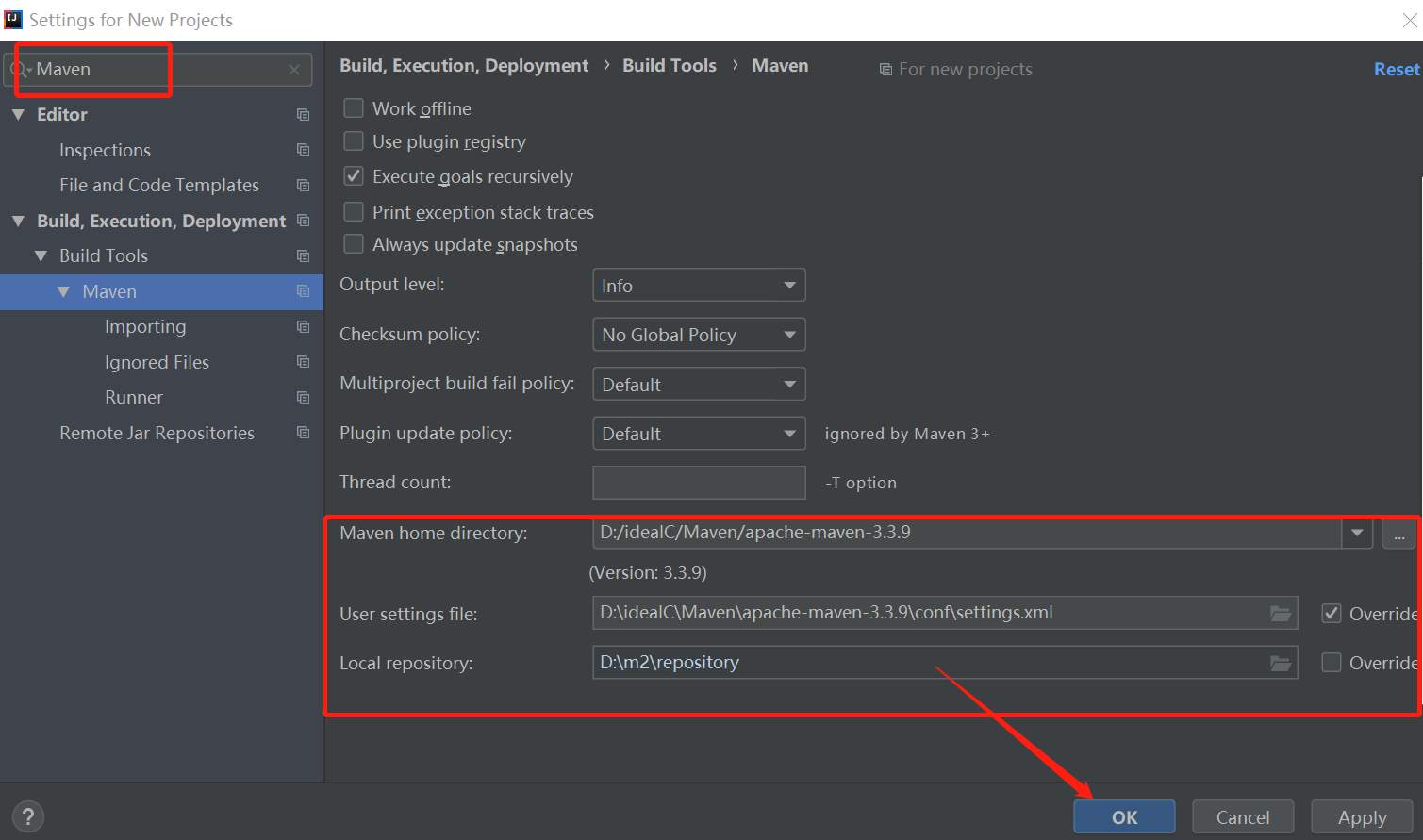Enable Always update snapshots checkbox

(x=354, y=244)
